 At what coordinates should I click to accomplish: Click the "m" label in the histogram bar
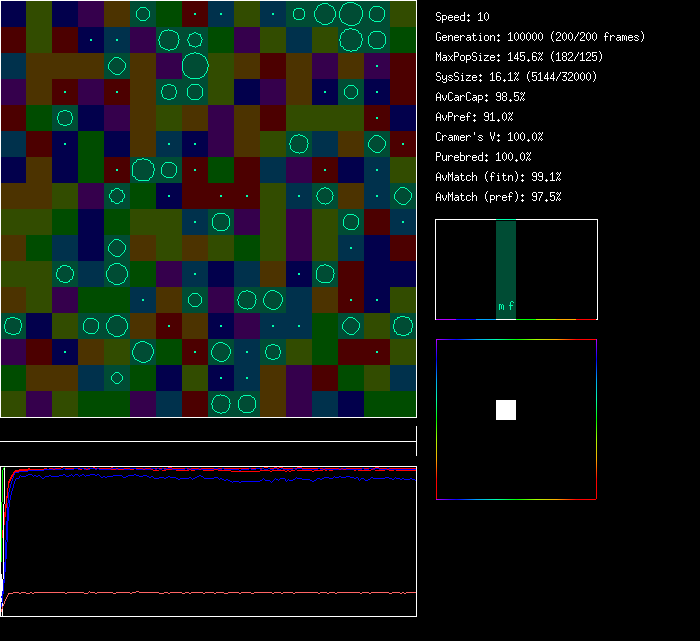coord(501,307)
